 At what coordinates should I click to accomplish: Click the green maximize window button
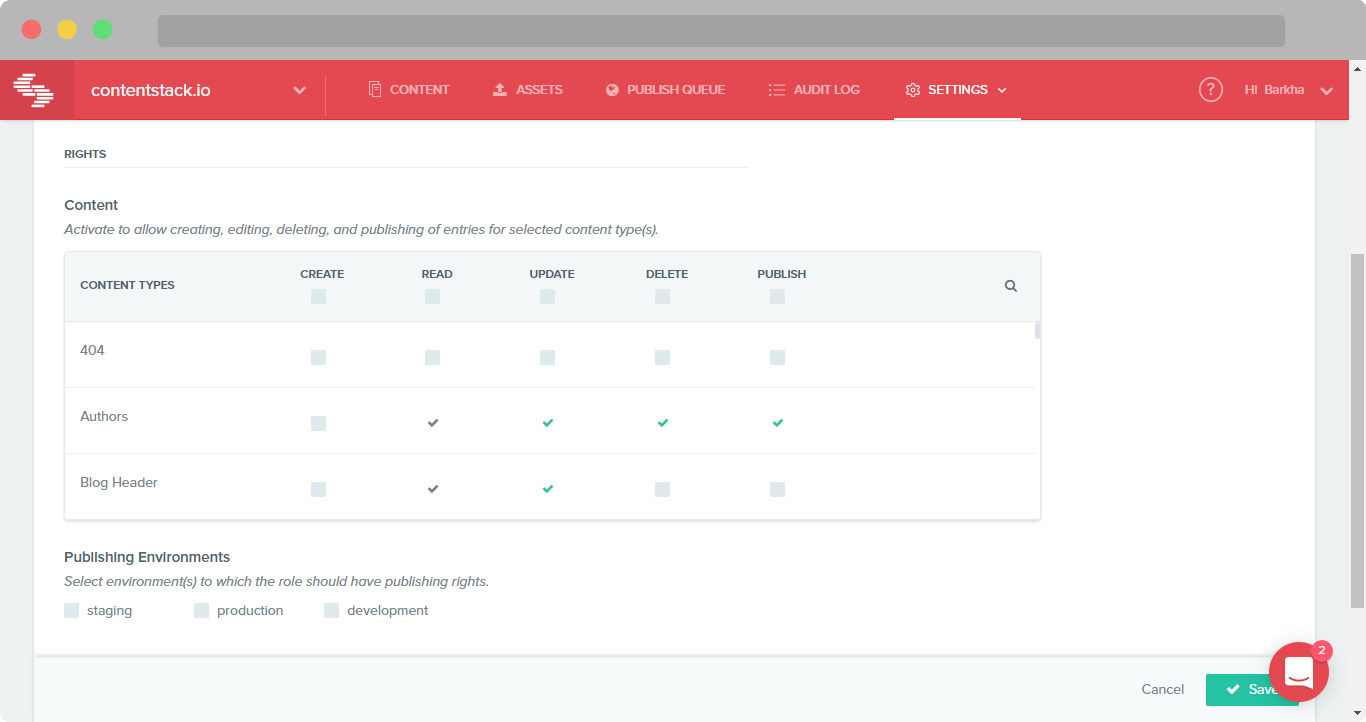[103, 29]
